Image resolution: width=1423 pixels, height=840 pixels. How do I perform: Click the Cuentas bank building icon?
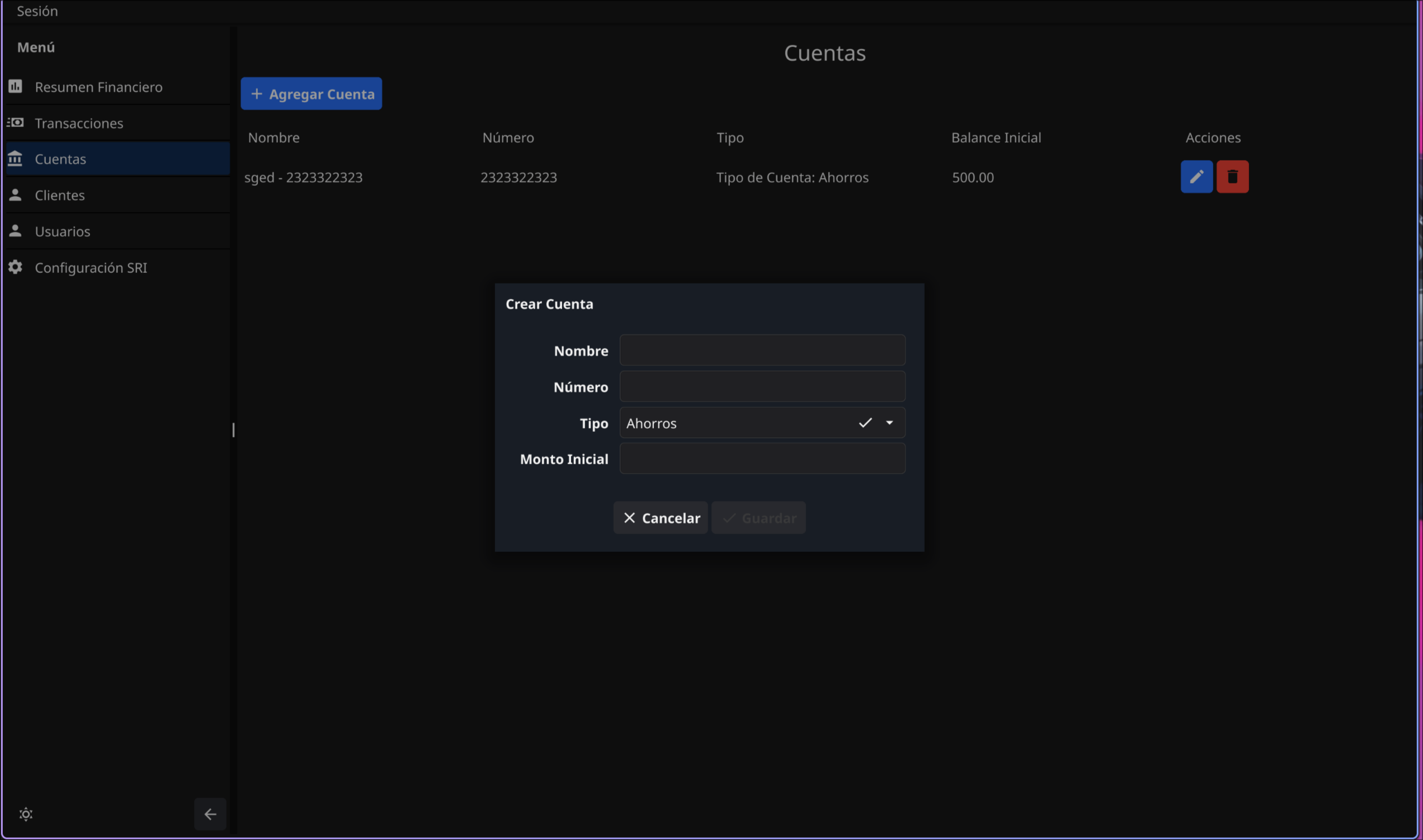coord(15,158)
